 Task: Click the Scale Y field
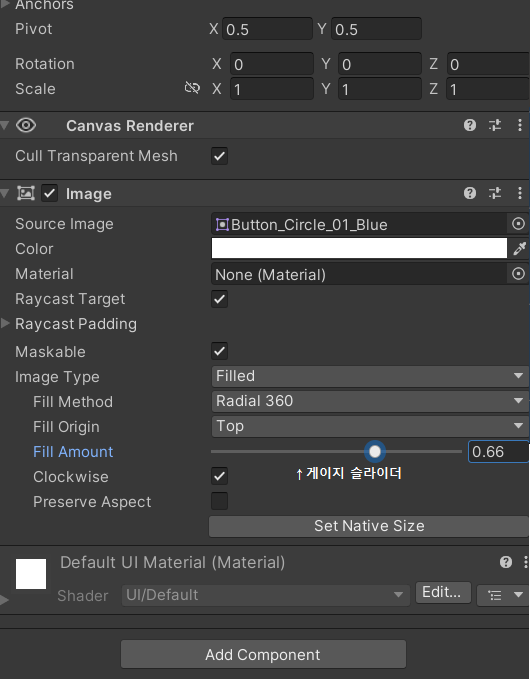(x=380, y=89)
